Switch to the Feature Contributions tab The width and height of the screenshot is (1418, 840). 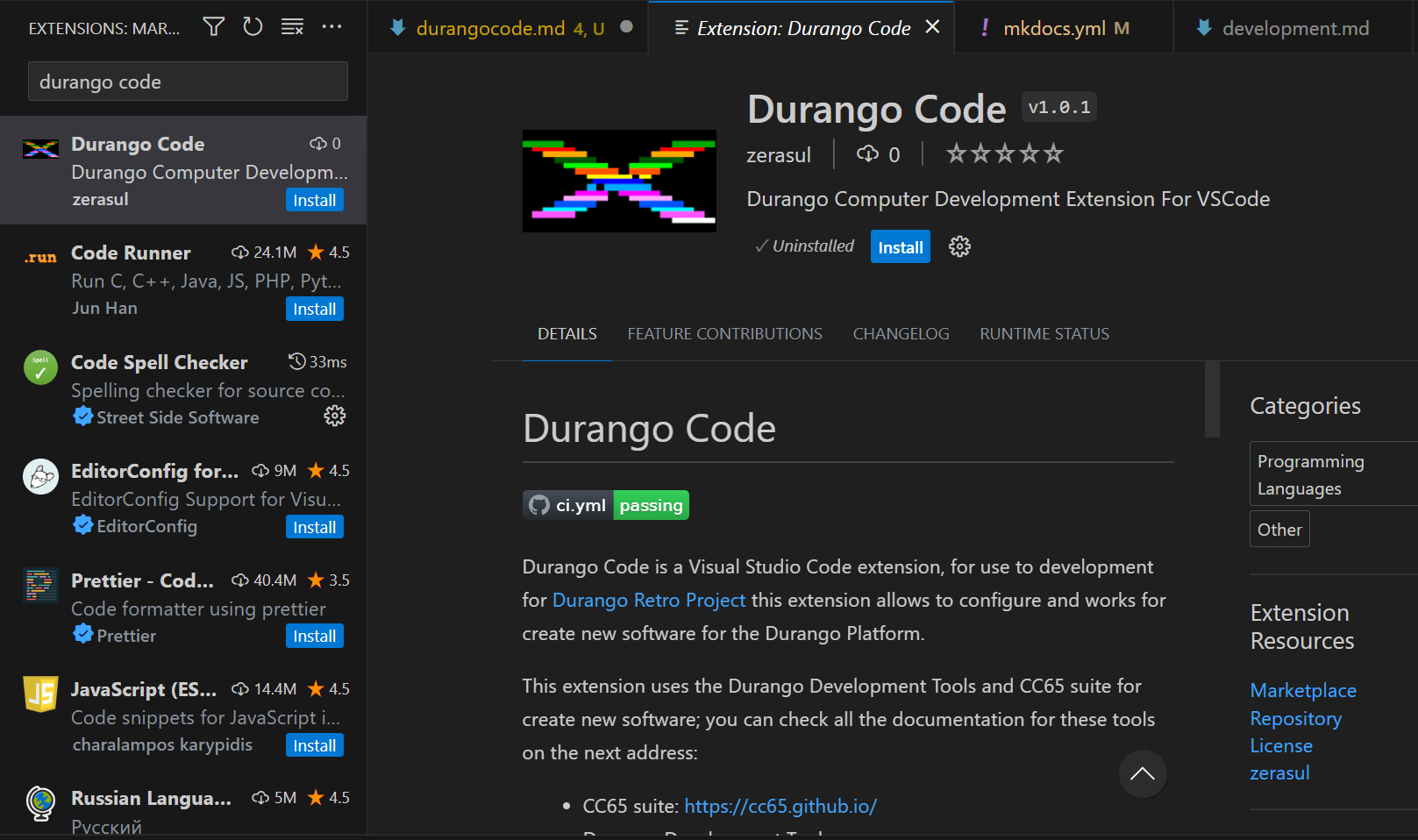tap(724, 334)
